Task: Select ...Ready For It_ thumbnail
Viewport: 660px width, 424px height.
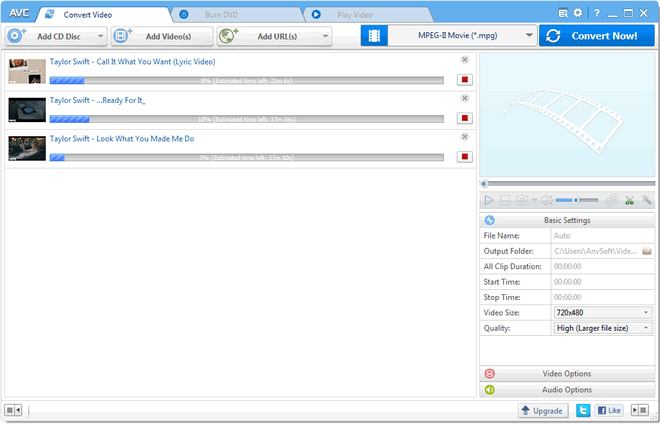Action: point(27,110)
